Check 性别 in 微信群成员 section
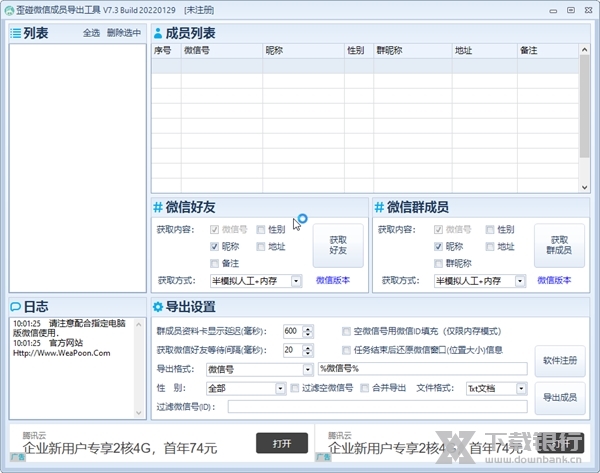This screenshot has height=473, width=600. [489, 230]
